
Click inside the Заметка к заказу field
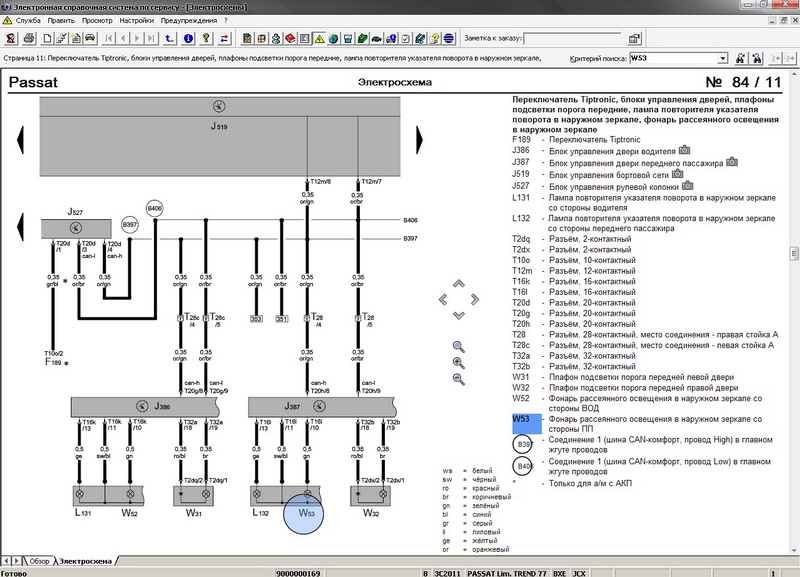[x=572, y=38]
